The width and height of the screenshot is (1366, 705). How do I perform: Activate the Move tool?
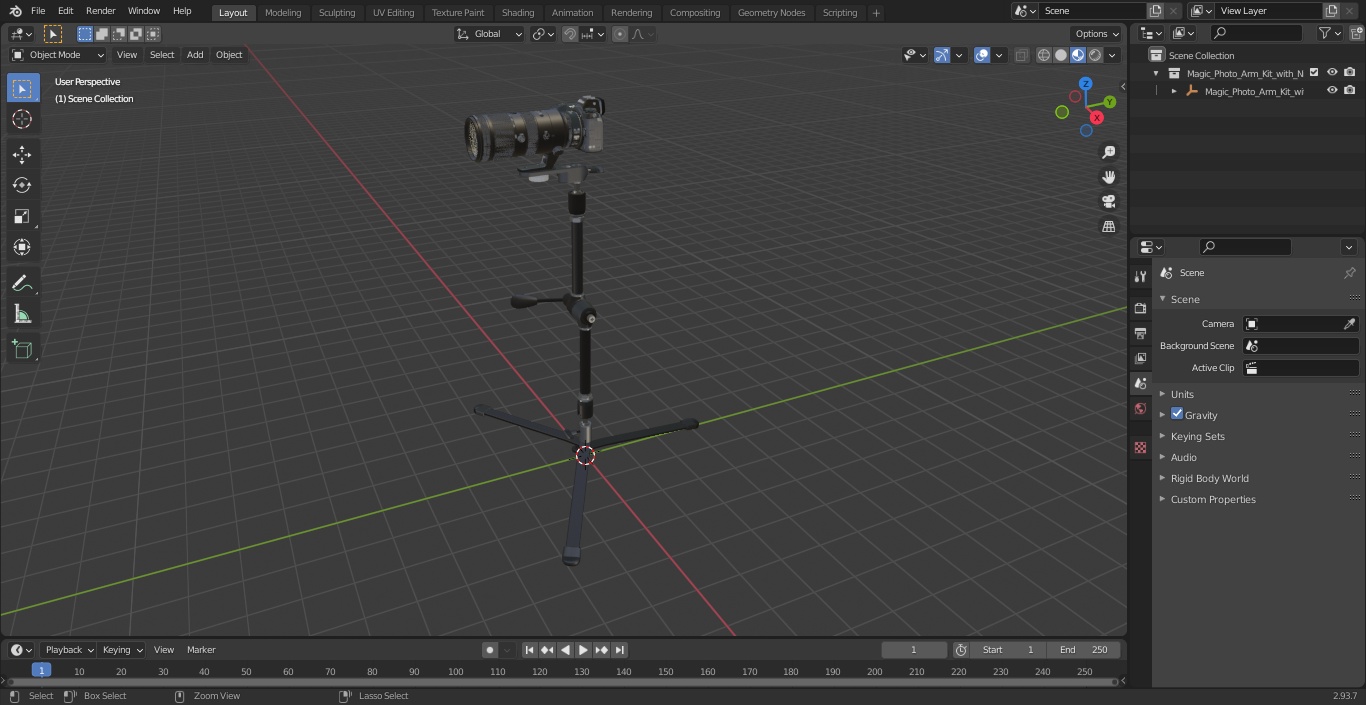point(22,154)
